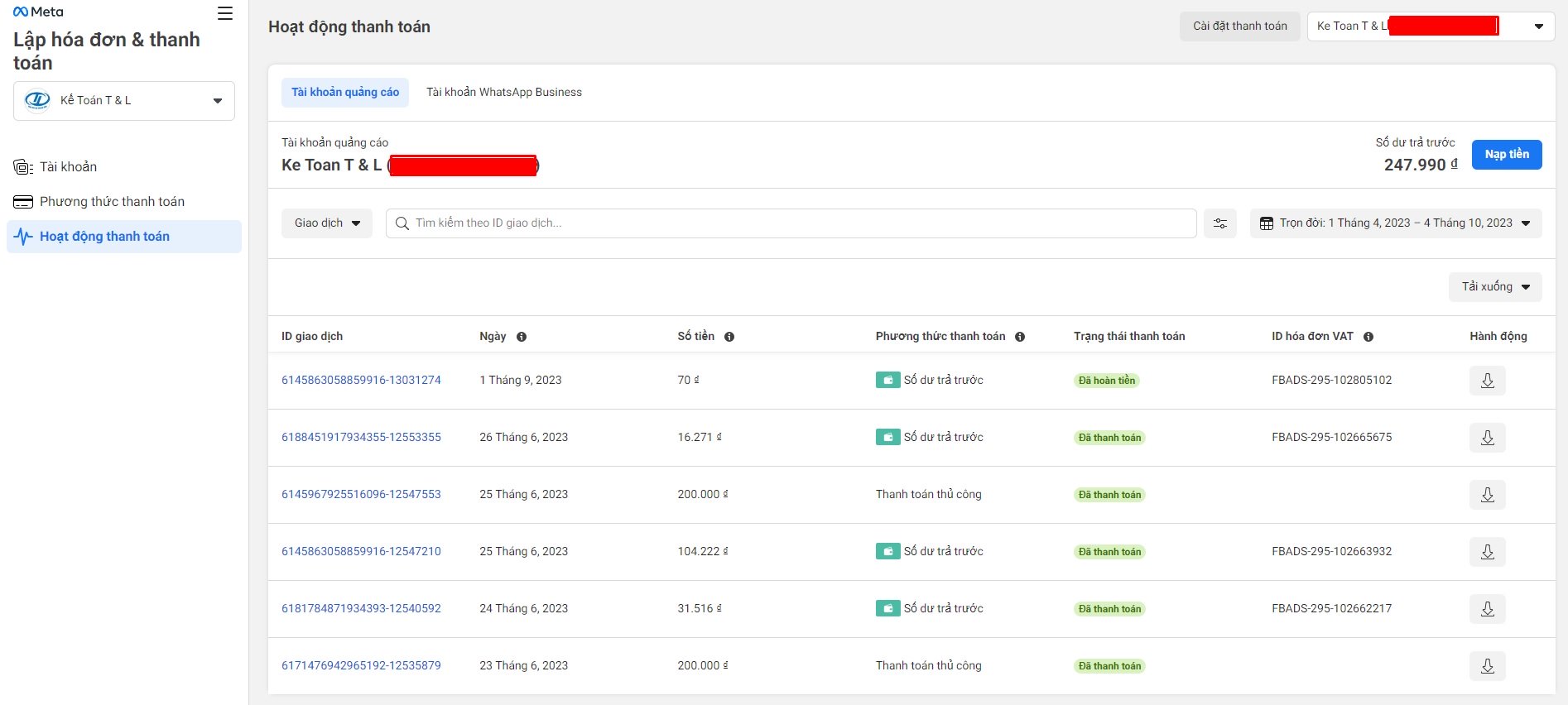Click the Kế Toán T & L business logo

coord(37,101)
